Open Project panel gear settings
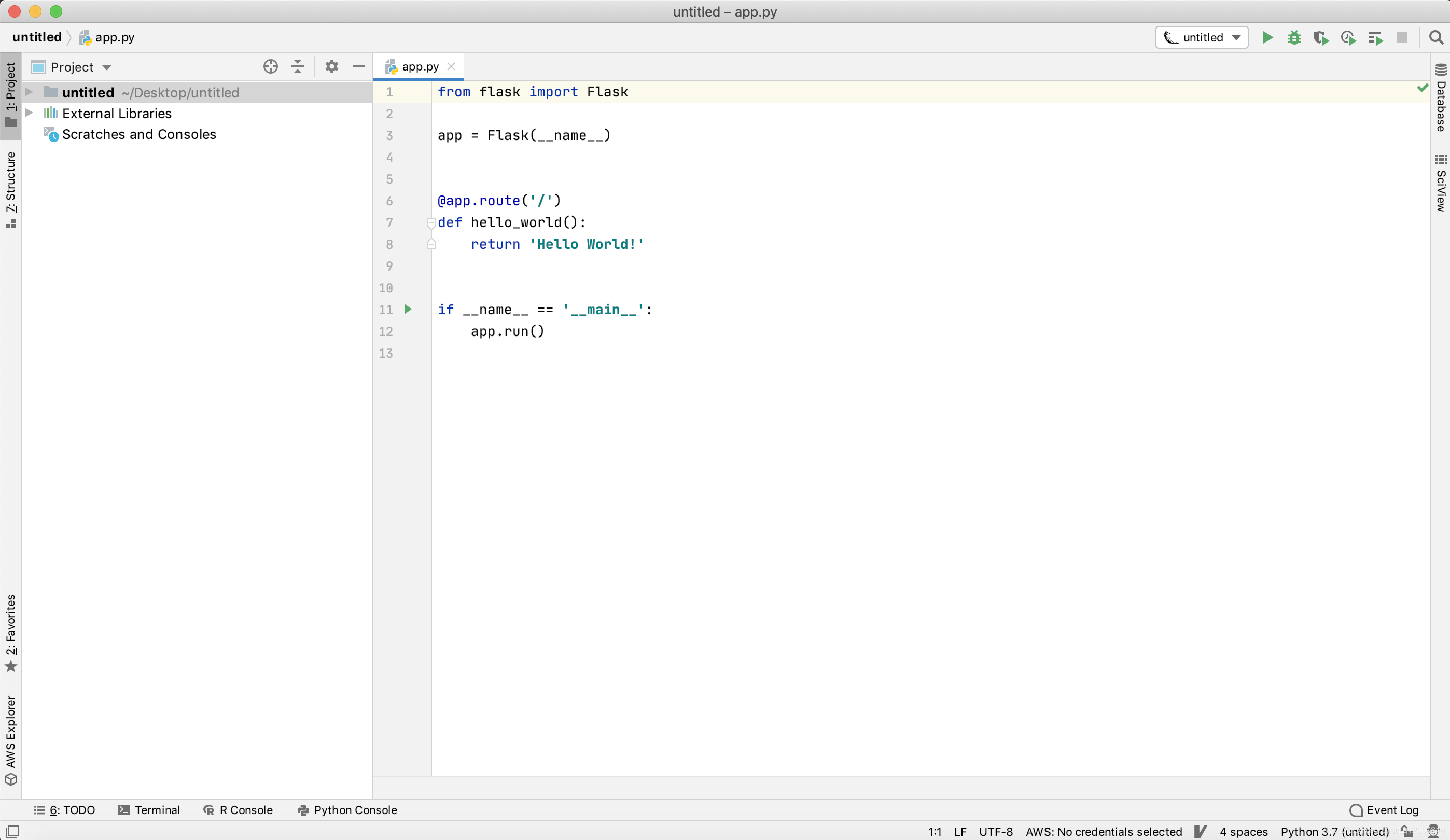This screenshot has width=1450, height=840. click(331, 67)
